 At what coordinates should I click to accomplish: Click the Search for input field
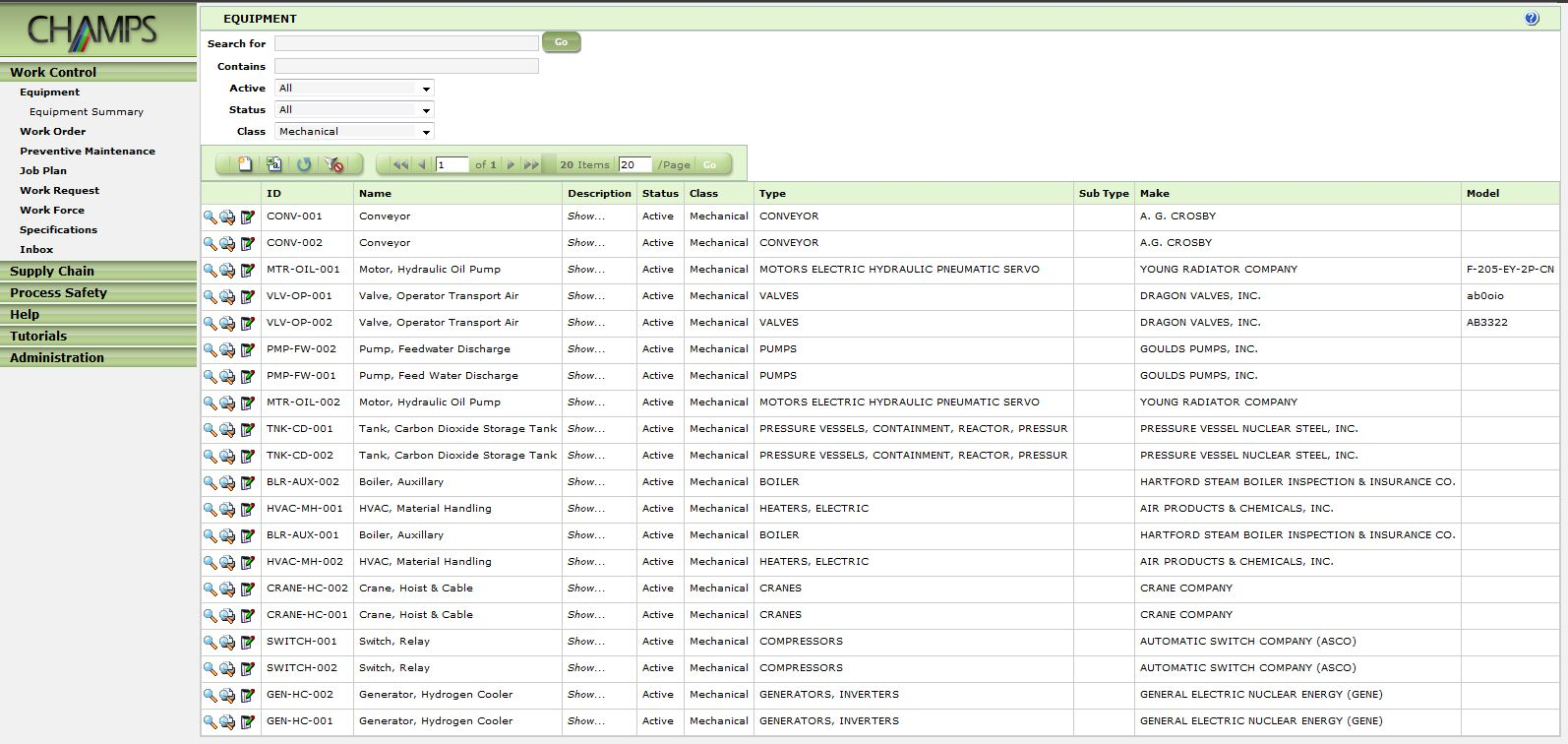coord(406,43)
